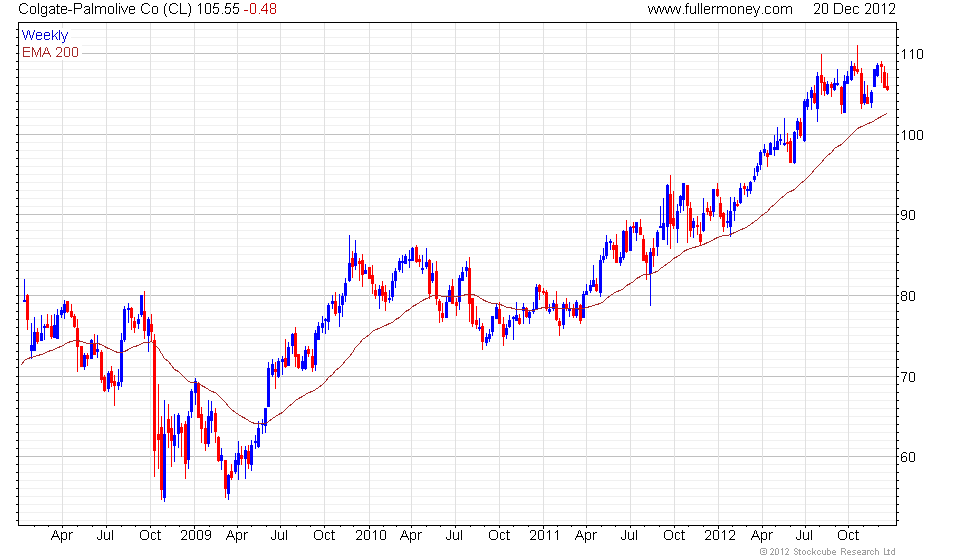Click the Weekly label in the chart legend

pyautogui.click(x=45, y=36)
